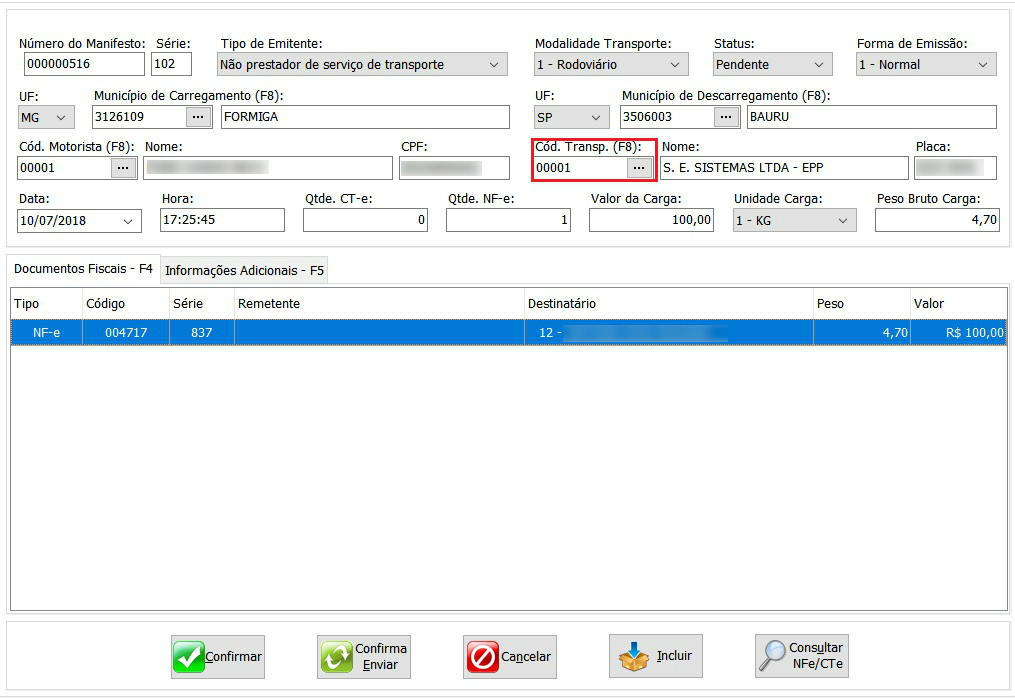This screenshot has height=698, width=1015.
Task: Open Consultar NFe/CTe magnifier button
Action: [801, 657]
